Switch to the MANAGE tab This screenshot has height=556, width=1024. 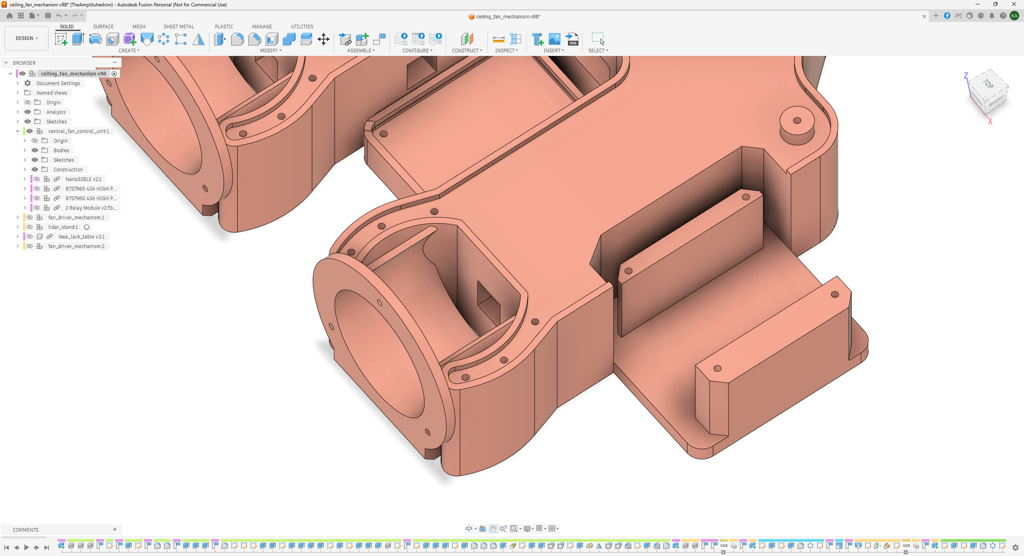[262, 27]
